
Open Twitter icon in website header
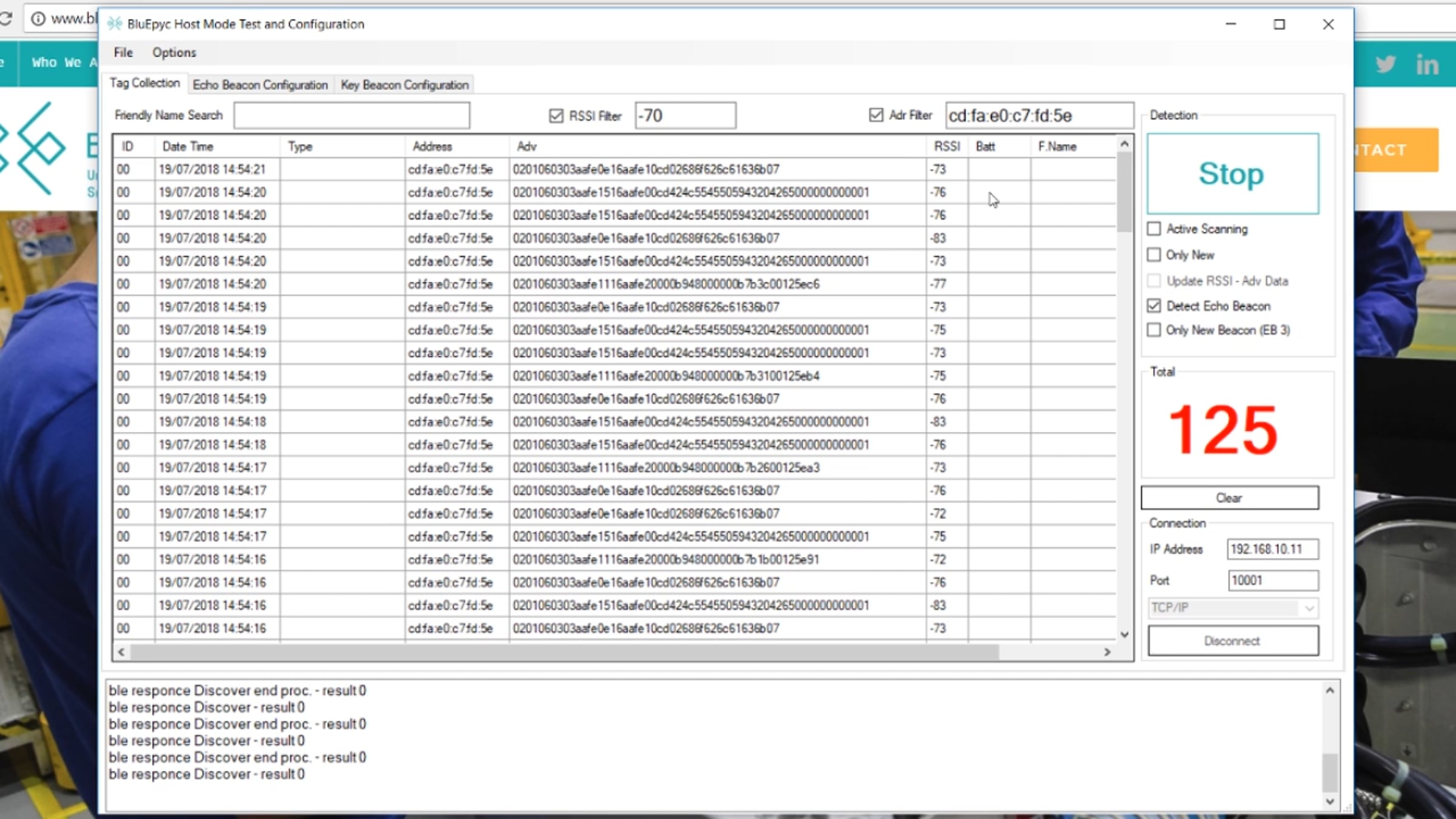1385,64
